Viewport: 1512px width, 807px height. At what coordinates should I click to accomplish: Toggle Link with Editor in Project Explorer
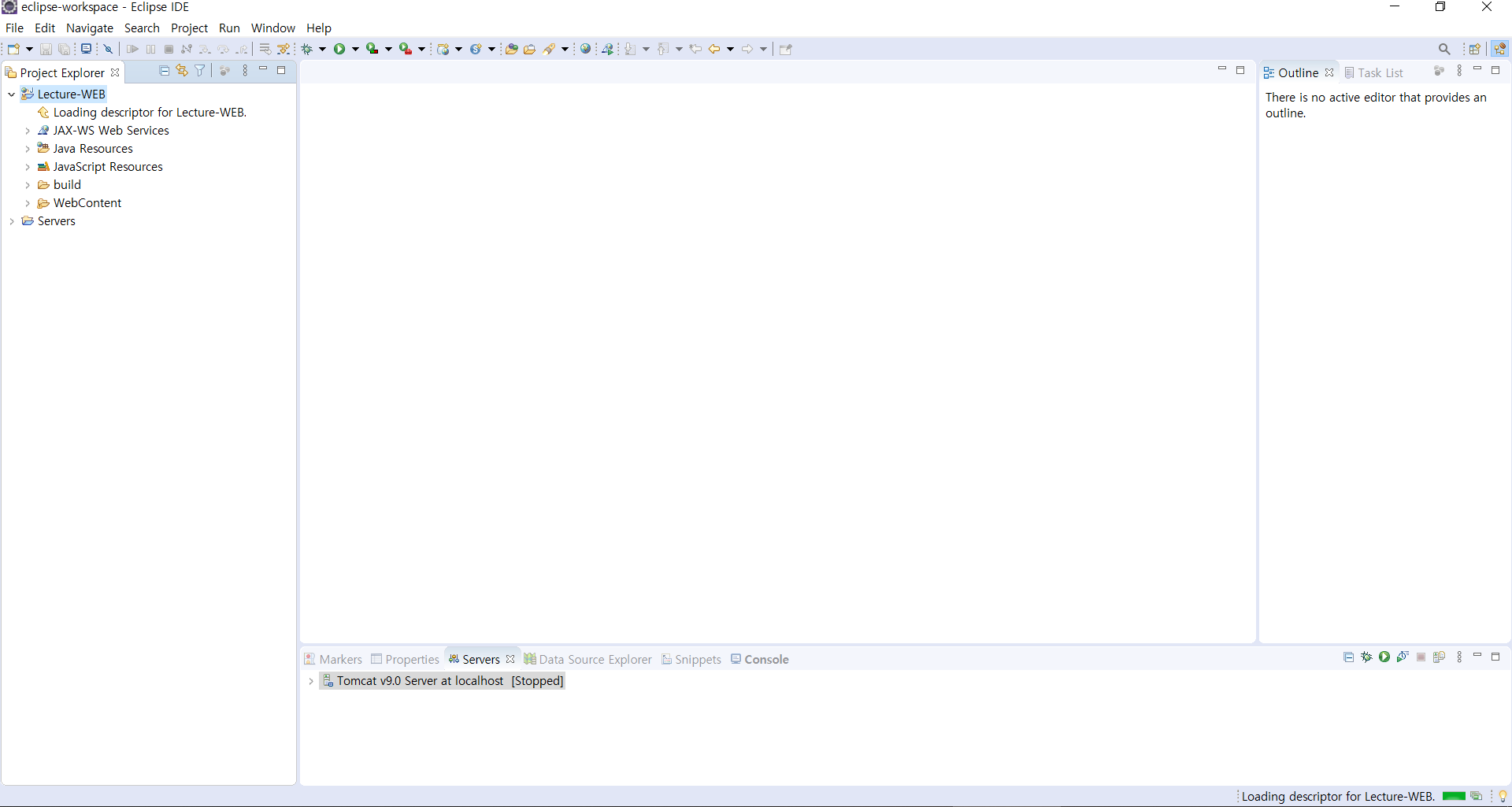pos(182,71)
